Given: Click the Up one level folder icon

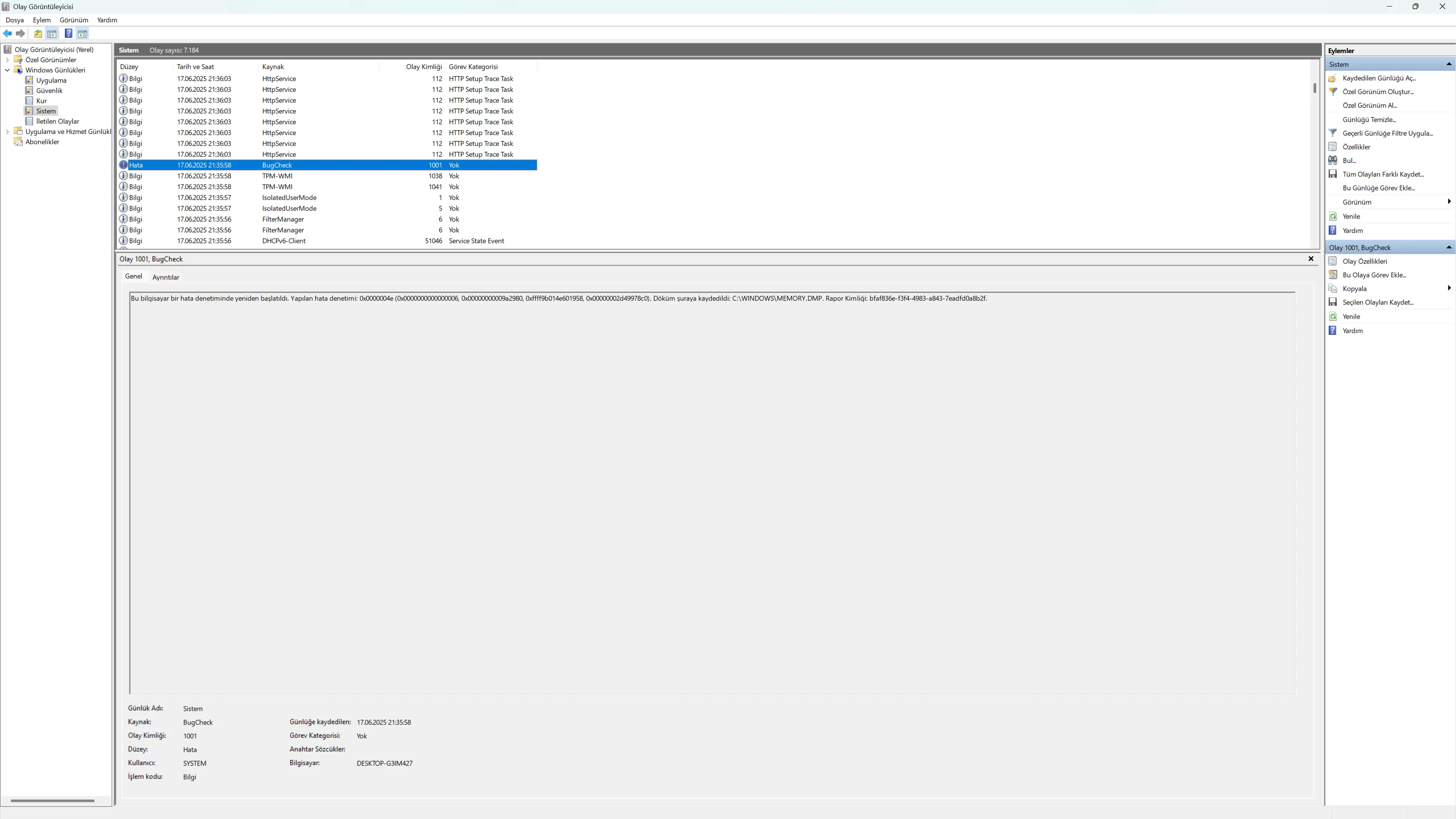Looking at the screenshot, I should tap(38, 34).
